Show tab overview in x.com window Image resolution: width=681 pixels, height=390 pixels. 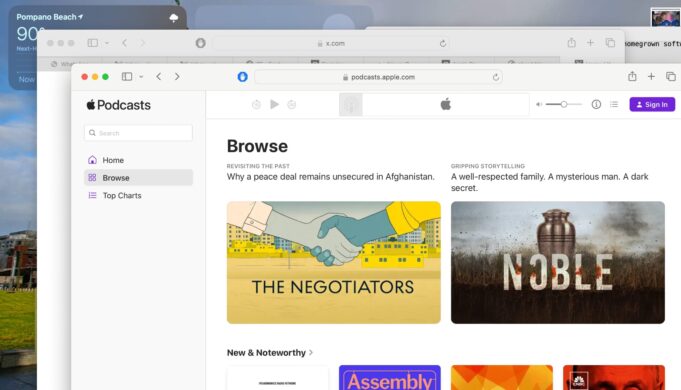click(x=610, y=43)
